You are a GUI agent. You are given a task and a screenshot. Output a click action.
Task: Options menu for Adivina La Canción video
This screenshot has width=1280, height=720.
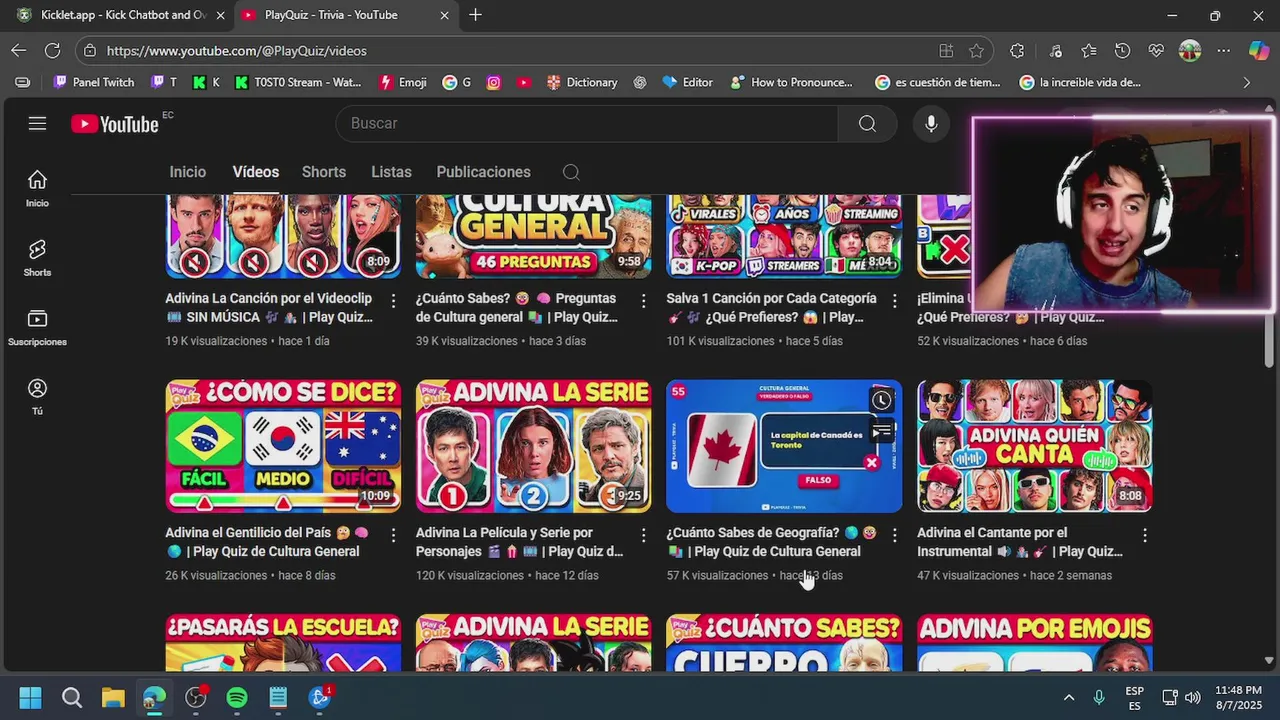click(x=393, y=301)
